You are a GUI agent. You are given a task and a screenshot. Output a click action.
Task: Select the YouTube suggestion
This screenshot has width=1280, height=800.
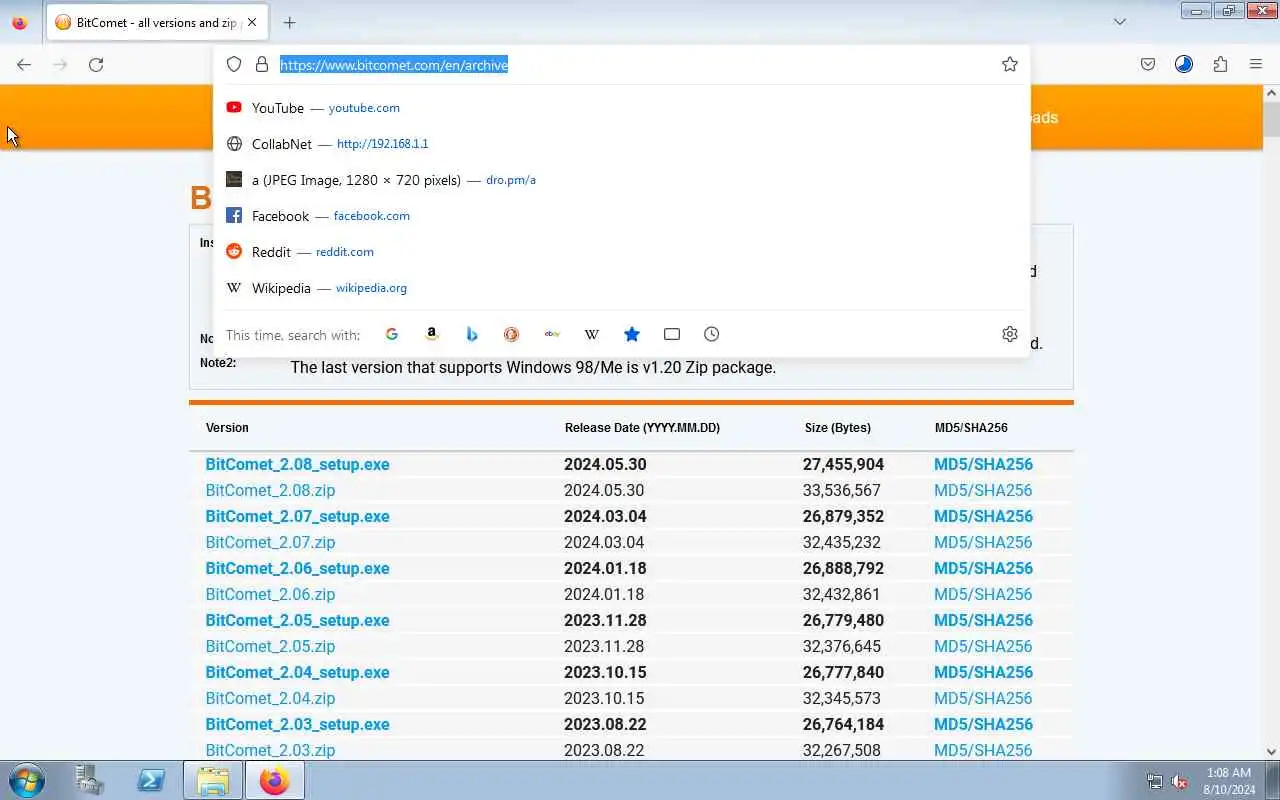pyautogui.click(x=621, y=108)
